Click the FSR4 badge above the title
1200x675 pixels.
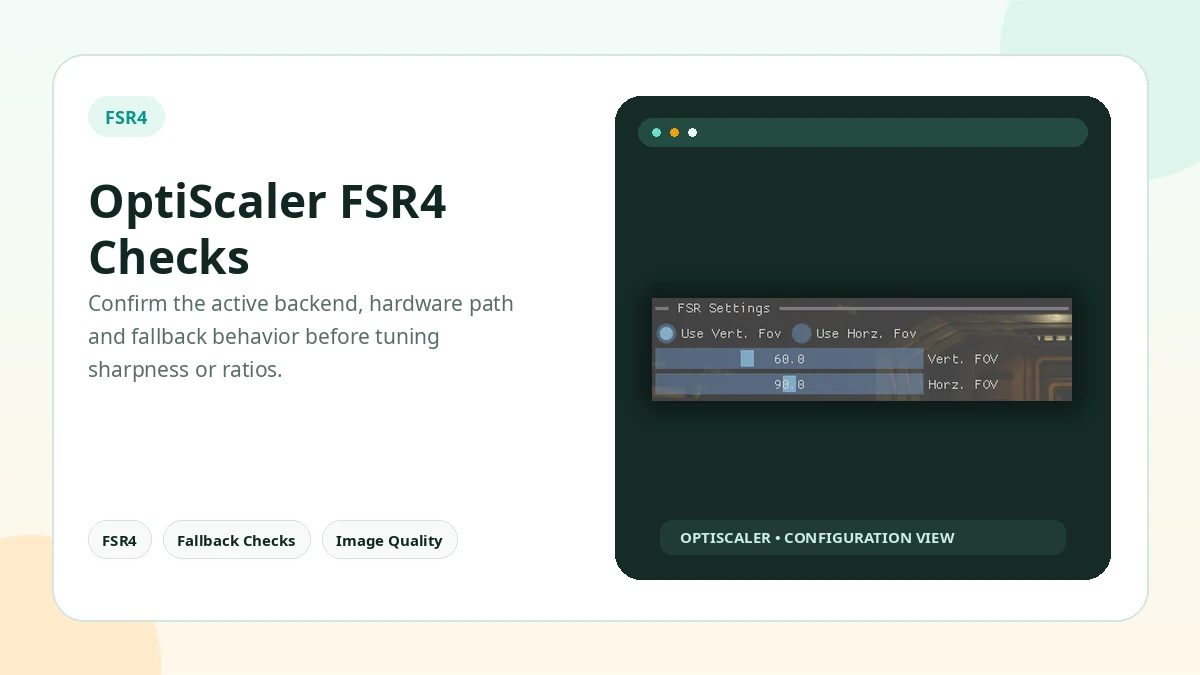(126, 117)
